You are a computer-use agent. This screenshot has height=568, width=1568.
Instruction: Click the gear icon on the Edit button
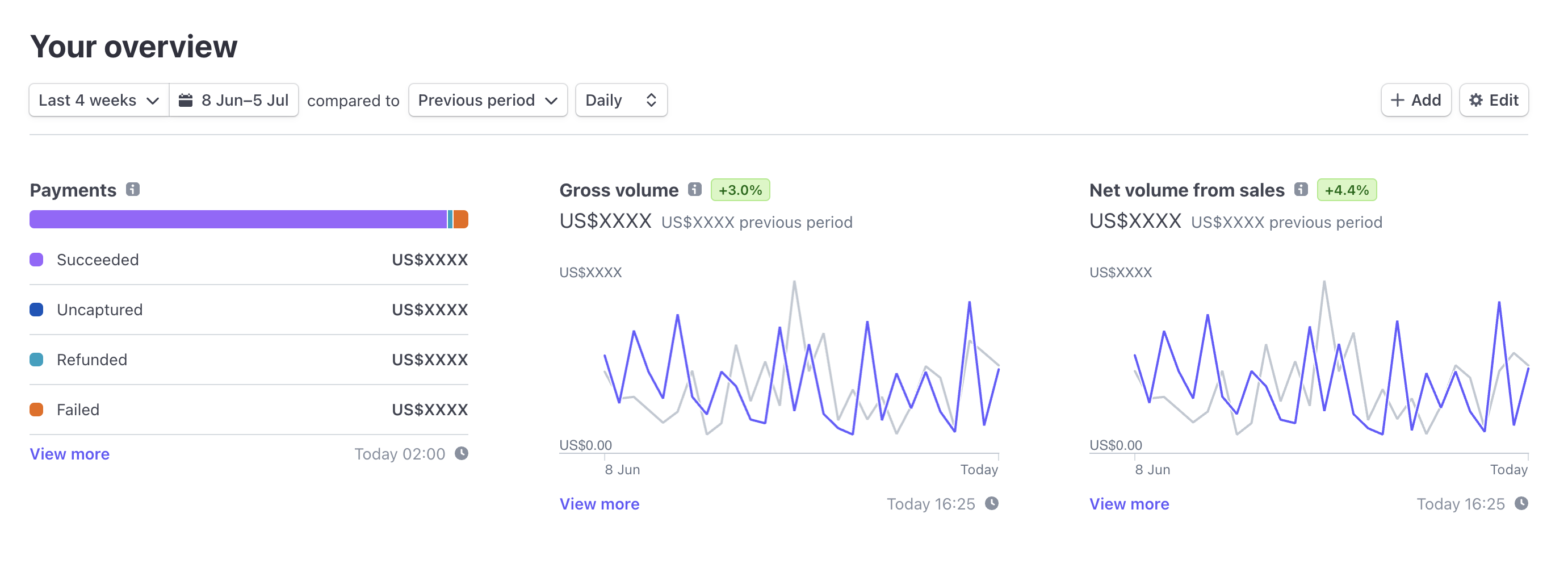tap(1474, 100)
